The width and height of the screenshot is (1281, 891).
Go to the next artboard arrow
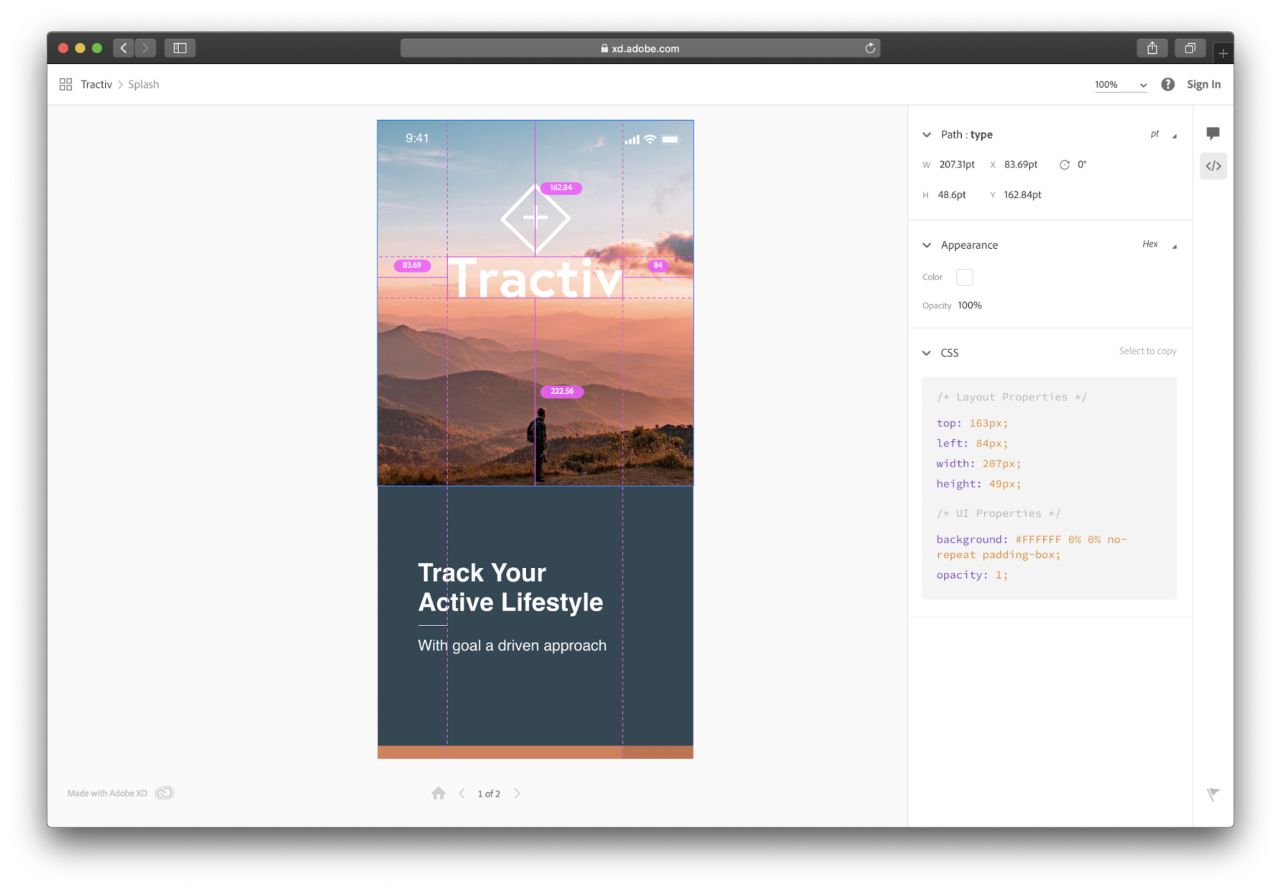coord(517,793)
